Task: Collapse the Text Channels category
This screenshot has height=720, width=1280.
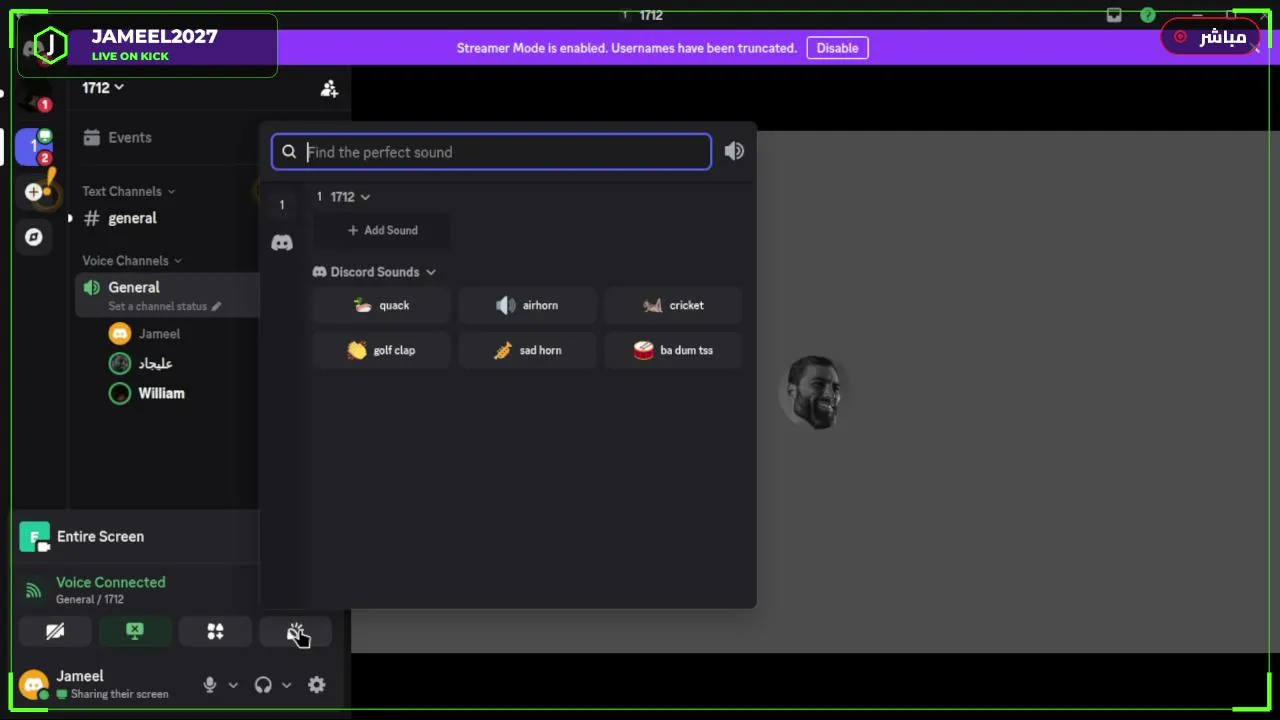Action: pos(128,191)
